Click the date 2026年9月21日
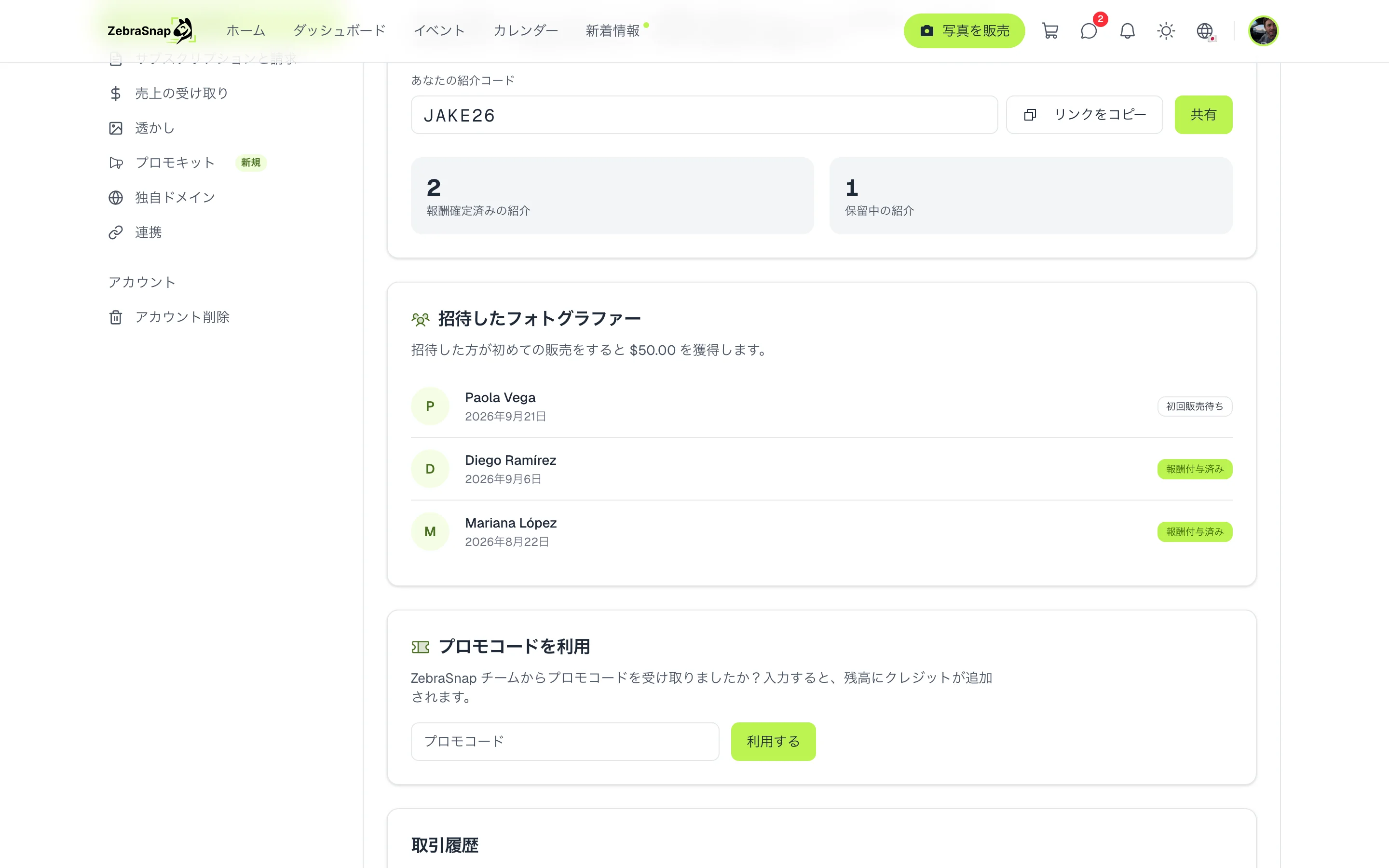The height and width of the screenshot is (868, 1389). (505, 416)
